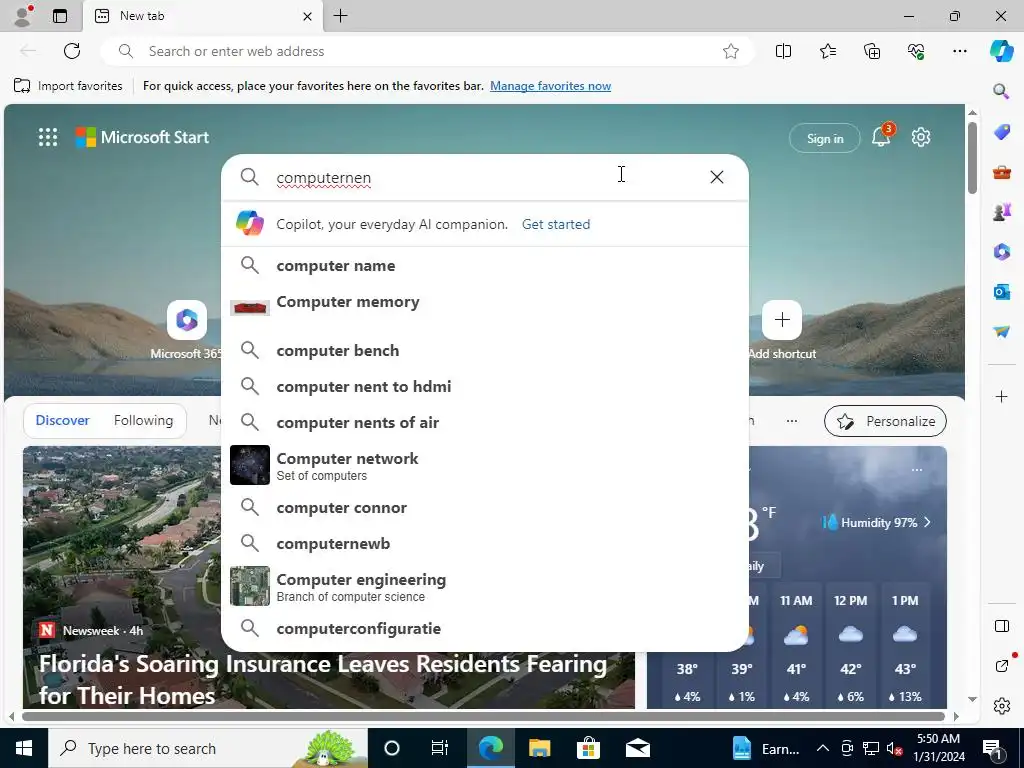Click the Refresh page button
Screen dimensions: 1024x768
click(x=72, y=51)
